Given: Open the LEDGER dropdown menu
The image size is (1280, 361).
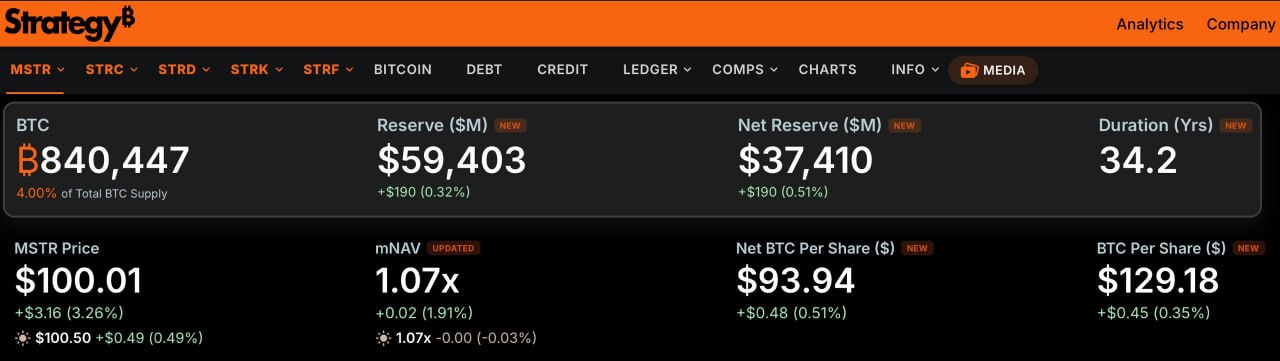Looking at the screenshot, I should tap(657, 70).
